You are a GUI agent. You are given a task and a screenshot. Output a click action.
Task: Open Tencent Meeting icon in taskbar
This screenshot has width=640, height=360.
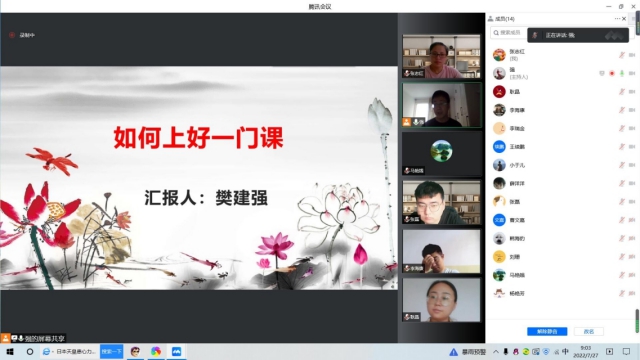(x=176, y=351)
